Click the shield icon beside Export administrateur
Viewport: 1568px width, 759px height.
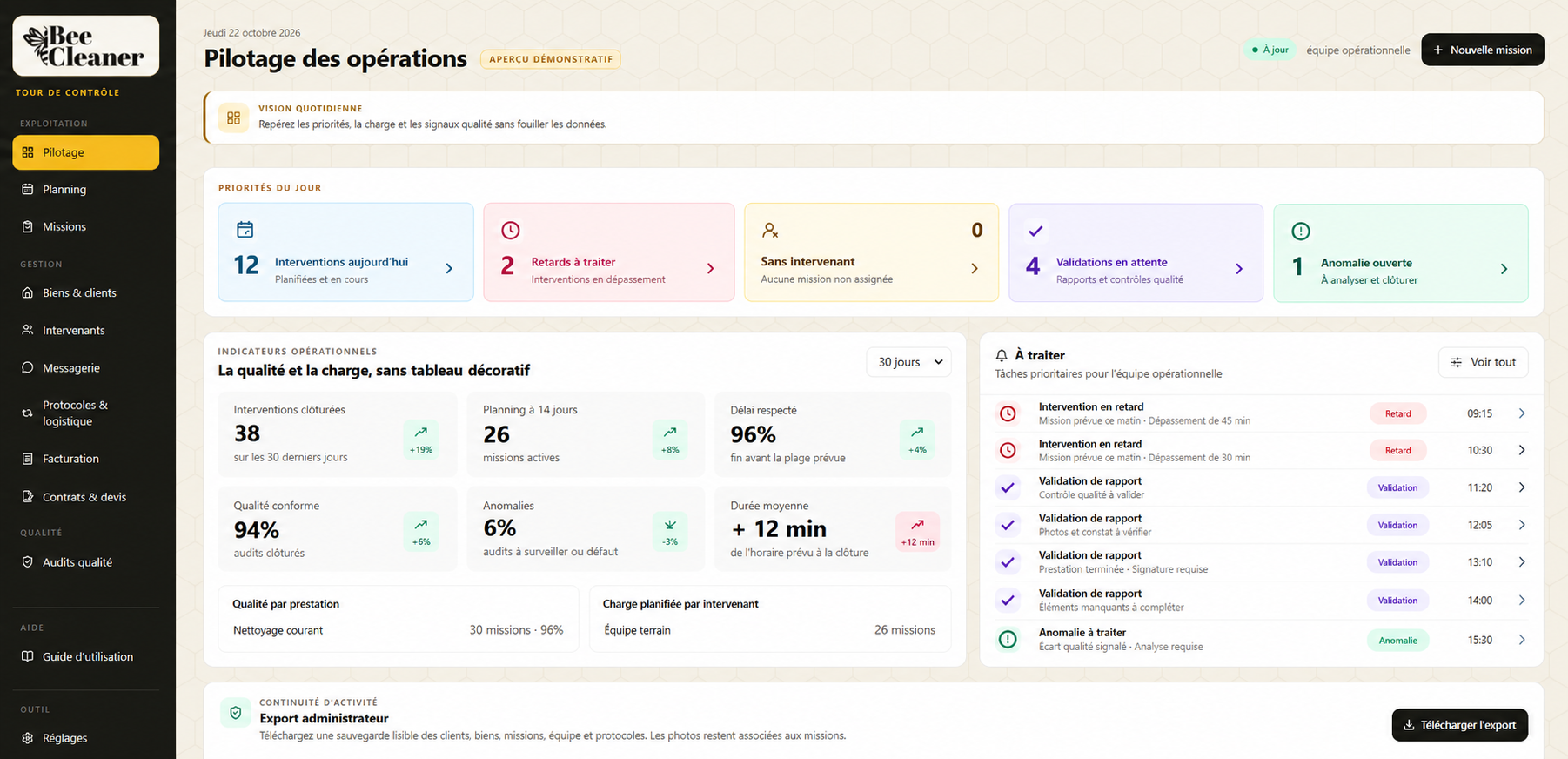[235, 713]
